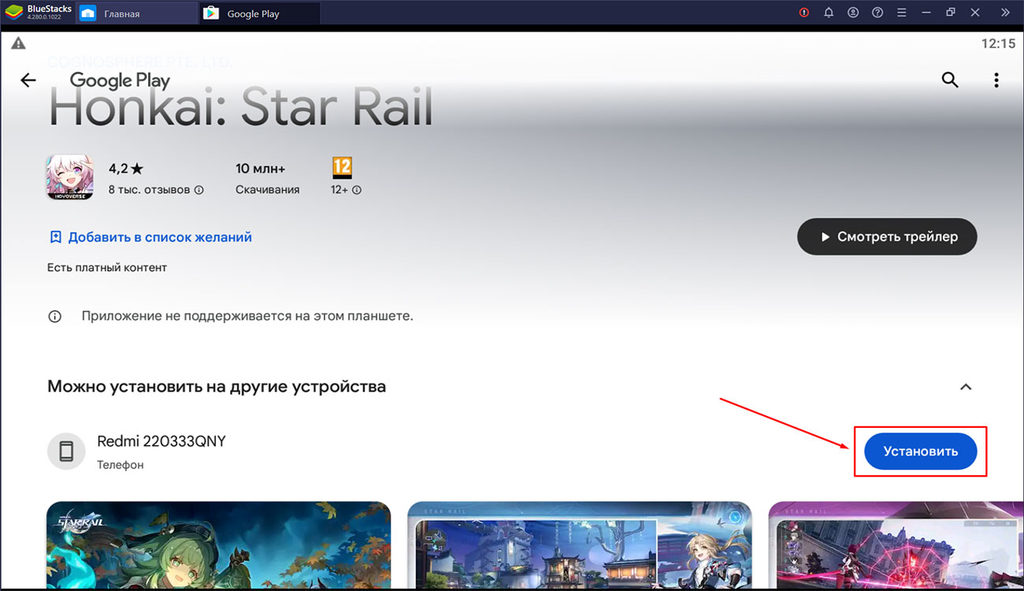Open BlueStacks red alert notification icon
This screenshot has height=591, width=1024.
[x=804, y=12]
